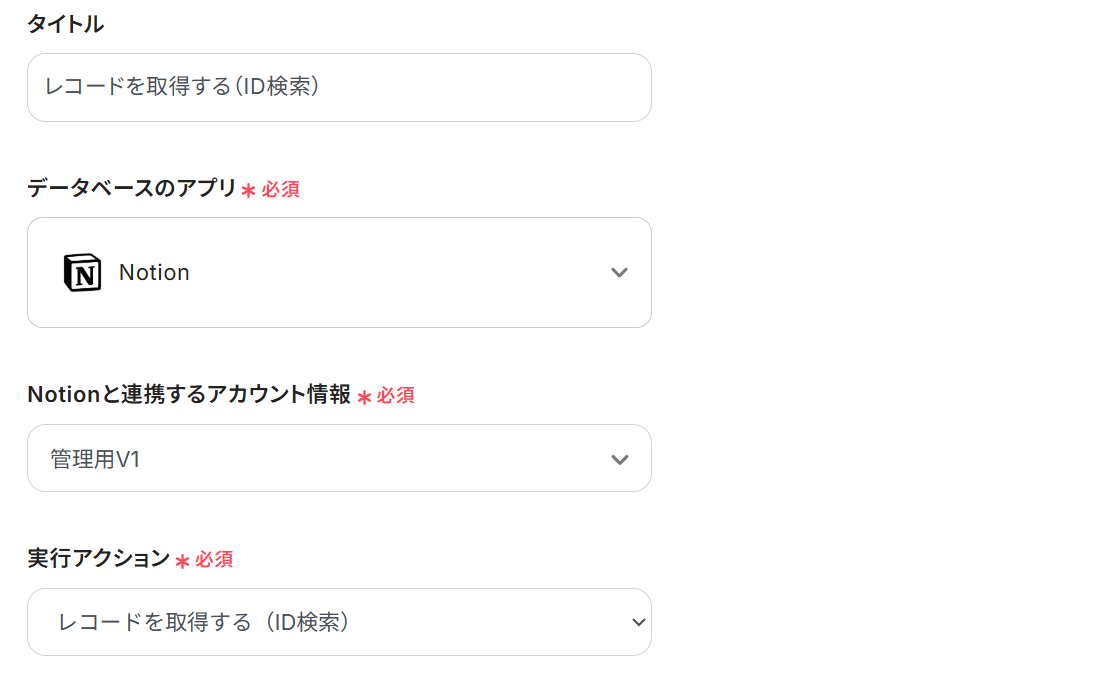Select the 管理用V1 account value text
The image size is (1093, 674).
(x=95, y=459)
